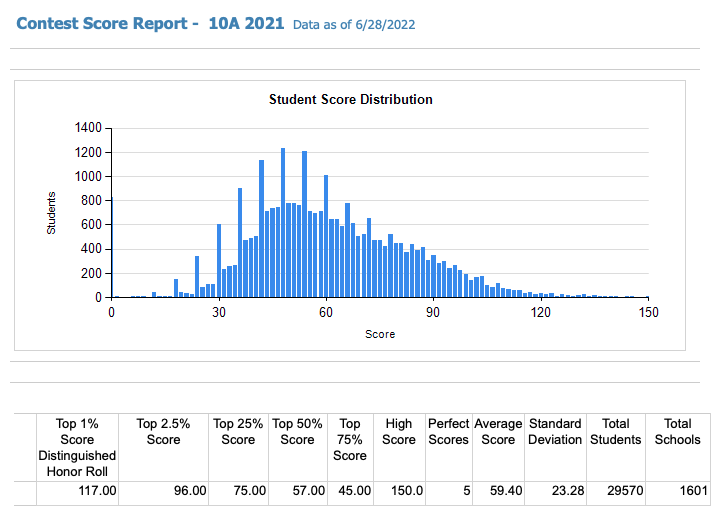724x516 pixels.
Task: Select the 57.00 value cell
Action: click(297, 493)
